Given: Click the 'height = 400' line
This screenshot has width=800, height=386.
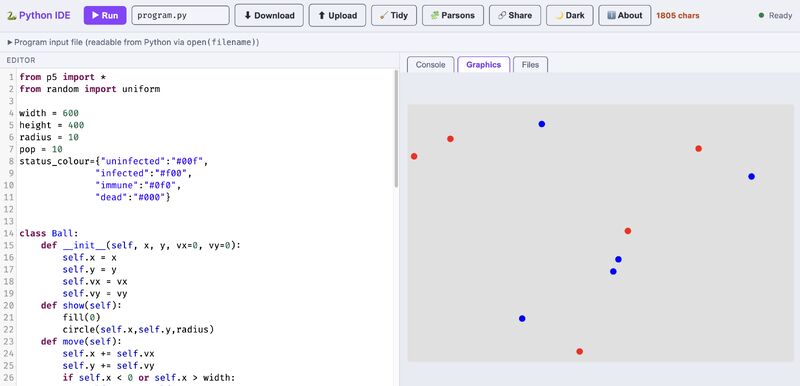Looking at the screenshot, I should [x=52, y=125].
